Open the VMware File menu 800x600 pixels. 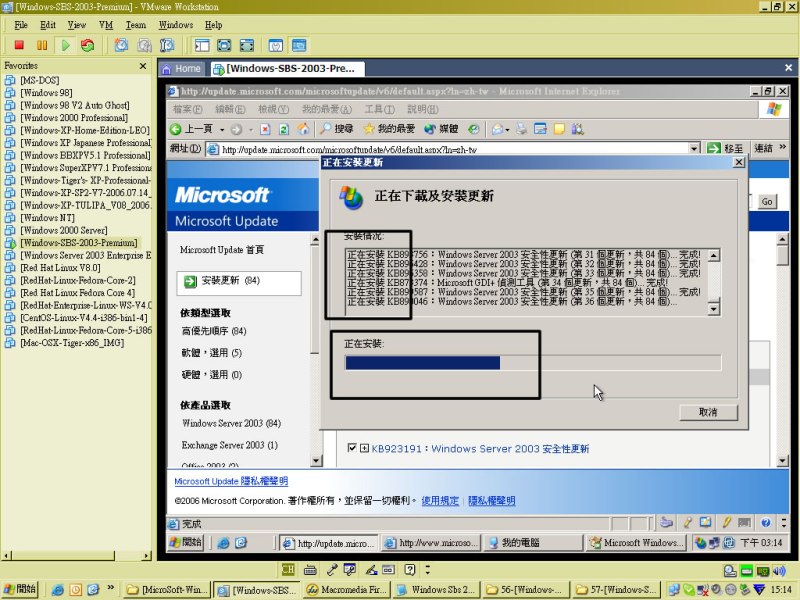(21, 25)
